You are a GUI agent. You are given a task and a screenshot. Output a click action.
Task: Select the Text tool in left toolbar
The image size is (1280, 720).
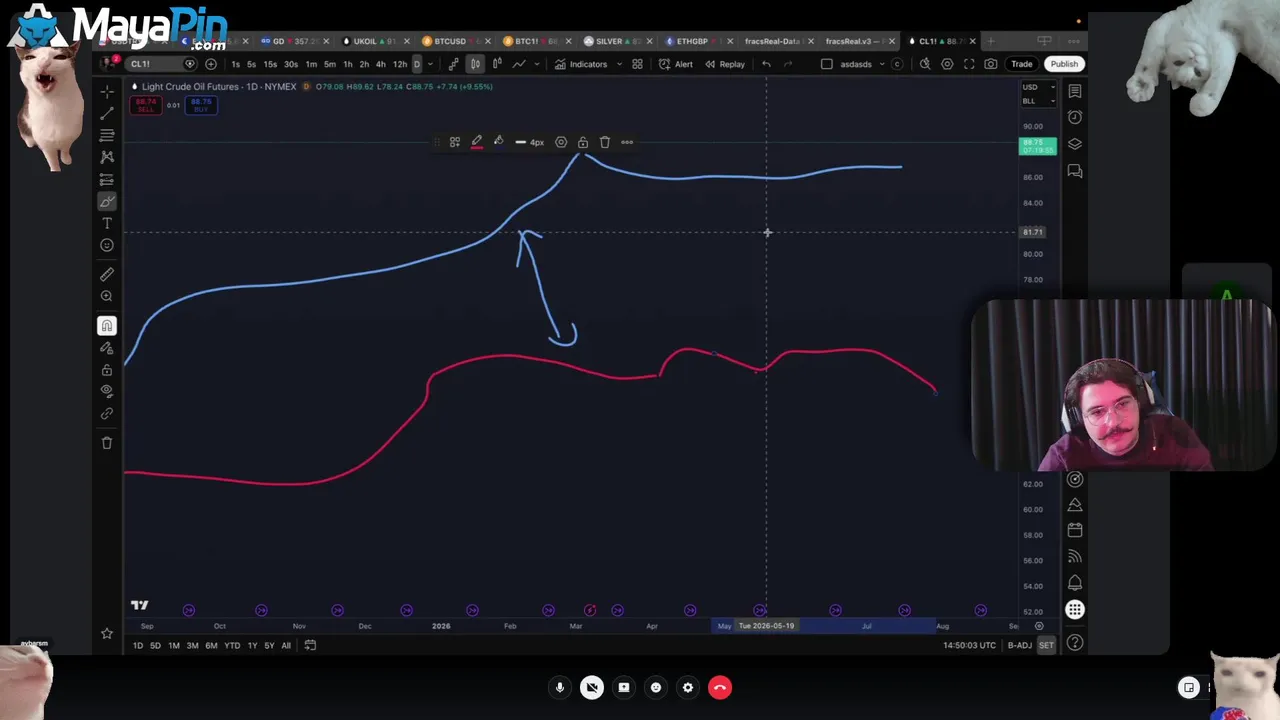click(x=107, y=223)
